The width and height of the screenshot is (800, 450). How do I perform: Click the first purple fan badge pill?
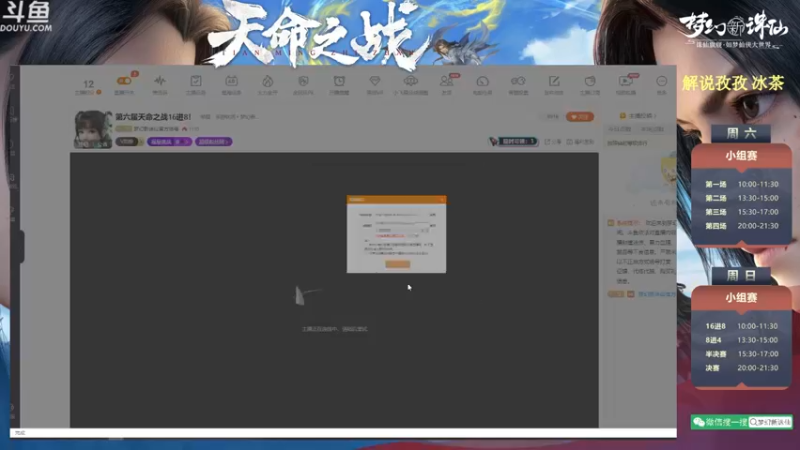point(169,142)
